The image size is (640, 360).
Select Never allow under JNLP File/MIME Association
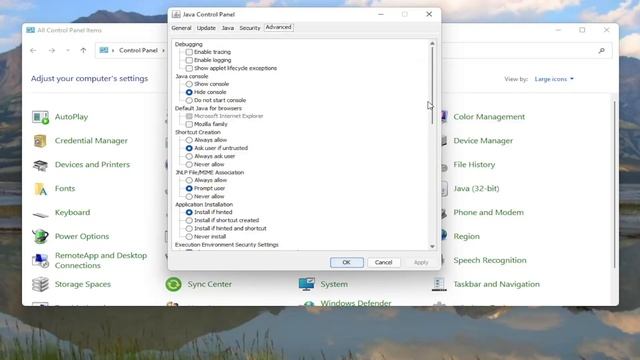(189, 196)
